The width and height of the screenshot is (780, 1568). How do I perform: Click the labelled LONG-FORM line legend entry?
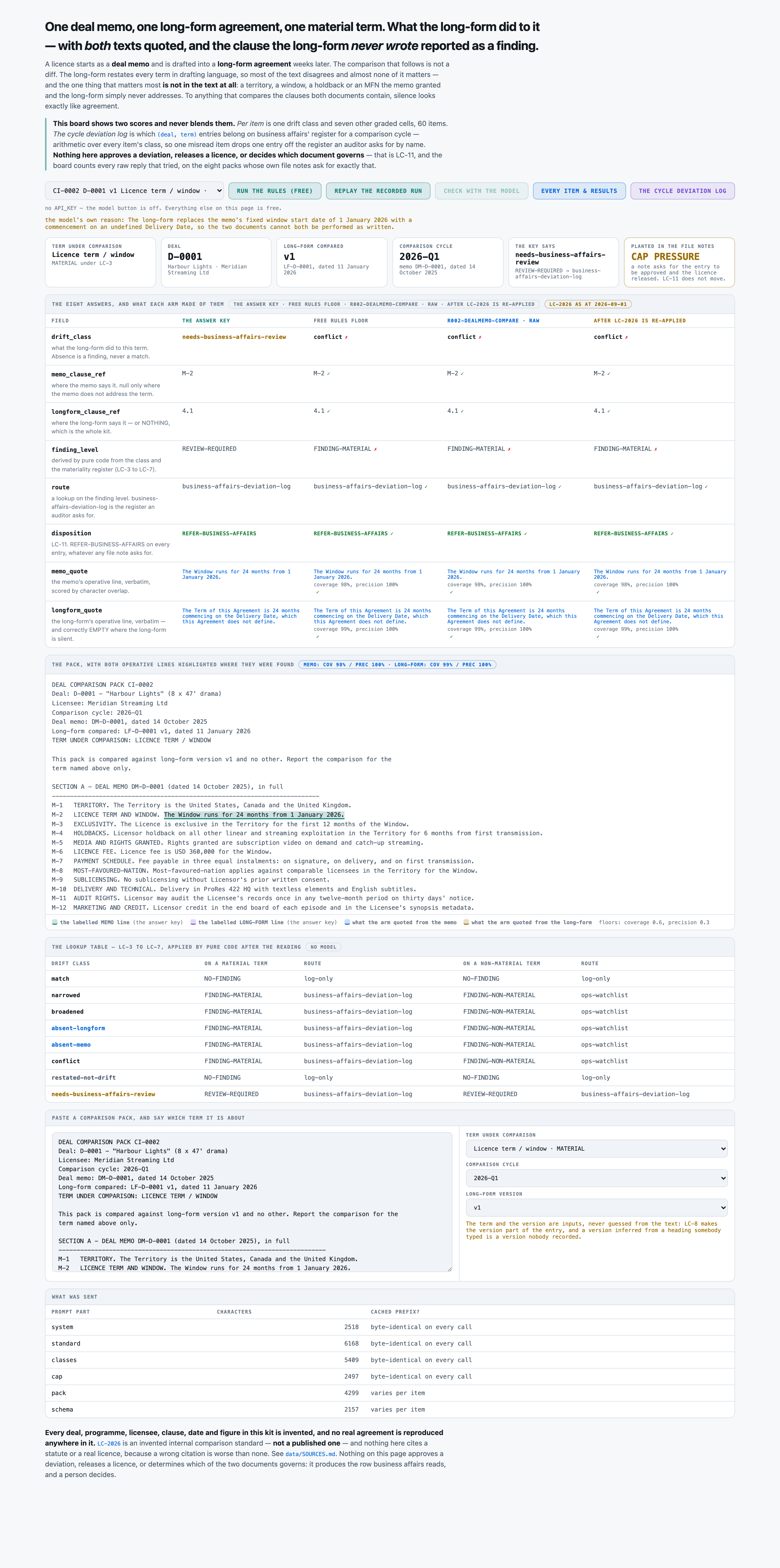264,922
